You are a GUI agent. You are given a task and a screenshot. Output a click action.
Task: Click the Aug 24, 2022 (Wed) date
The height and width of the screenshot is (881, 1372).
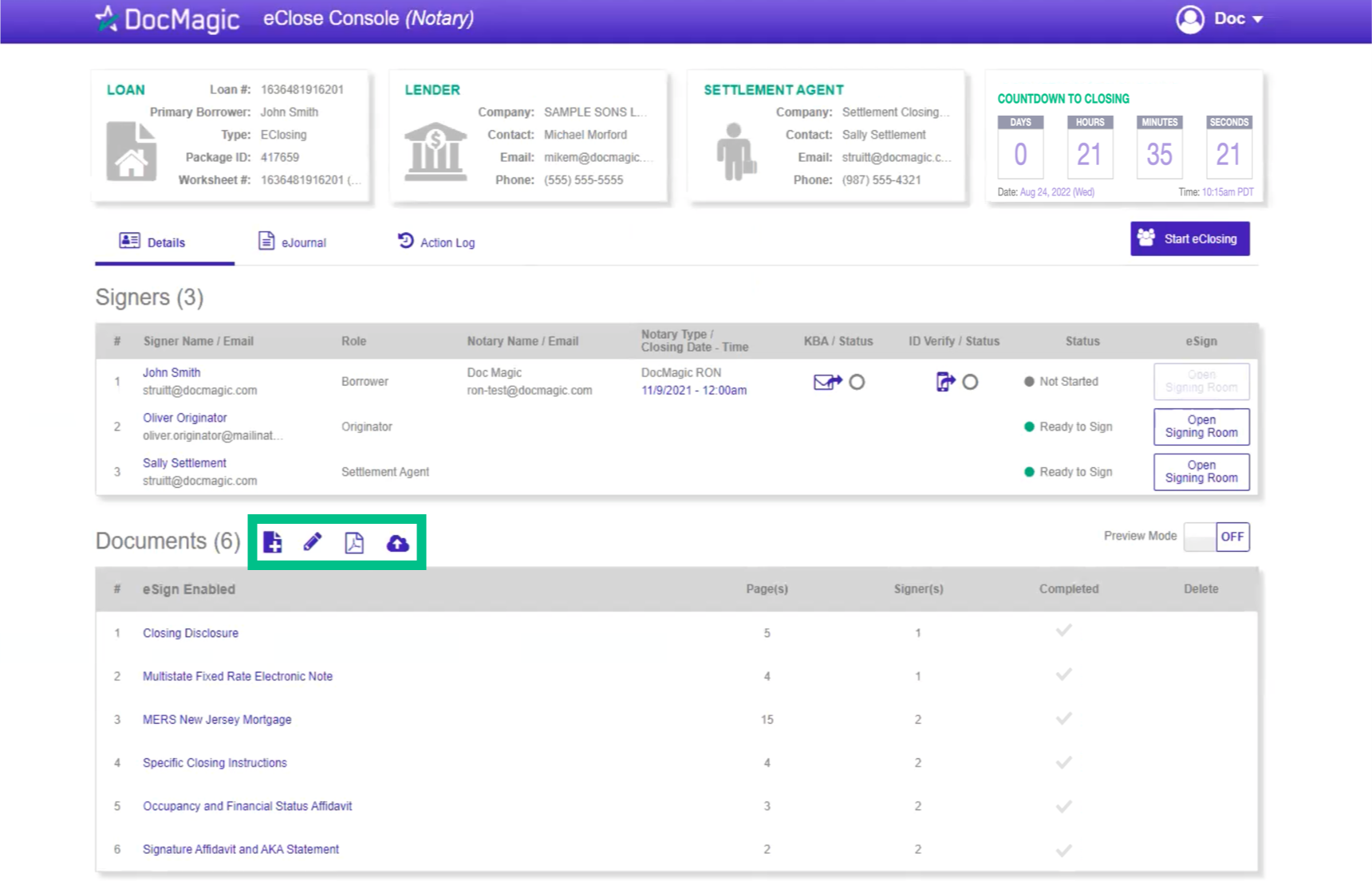[x=1057, y=192]
